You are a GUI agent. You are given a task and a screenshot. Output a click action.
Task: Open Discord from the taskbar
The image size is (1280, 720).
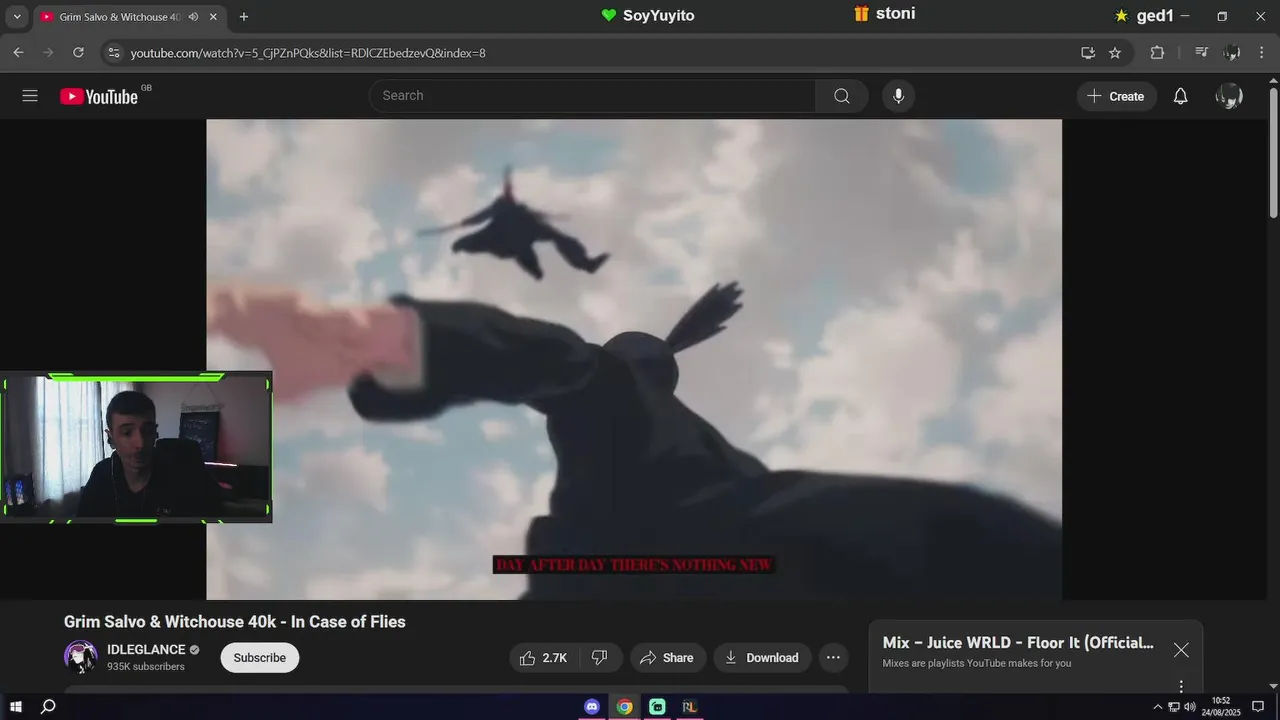tap(592, 706)
